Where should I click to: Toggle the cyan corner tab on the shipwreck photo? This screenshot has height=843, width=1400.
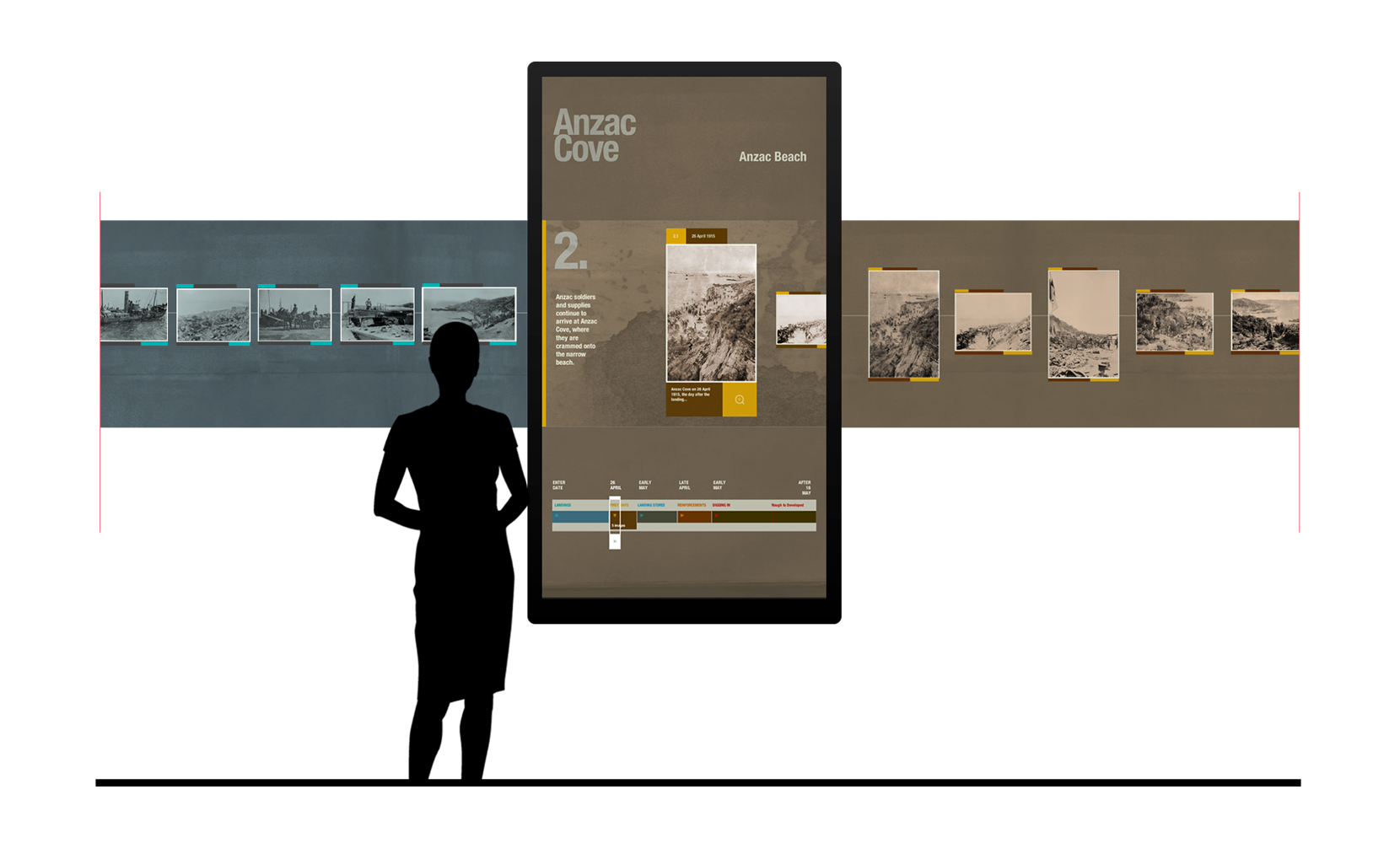pos(153,345)
